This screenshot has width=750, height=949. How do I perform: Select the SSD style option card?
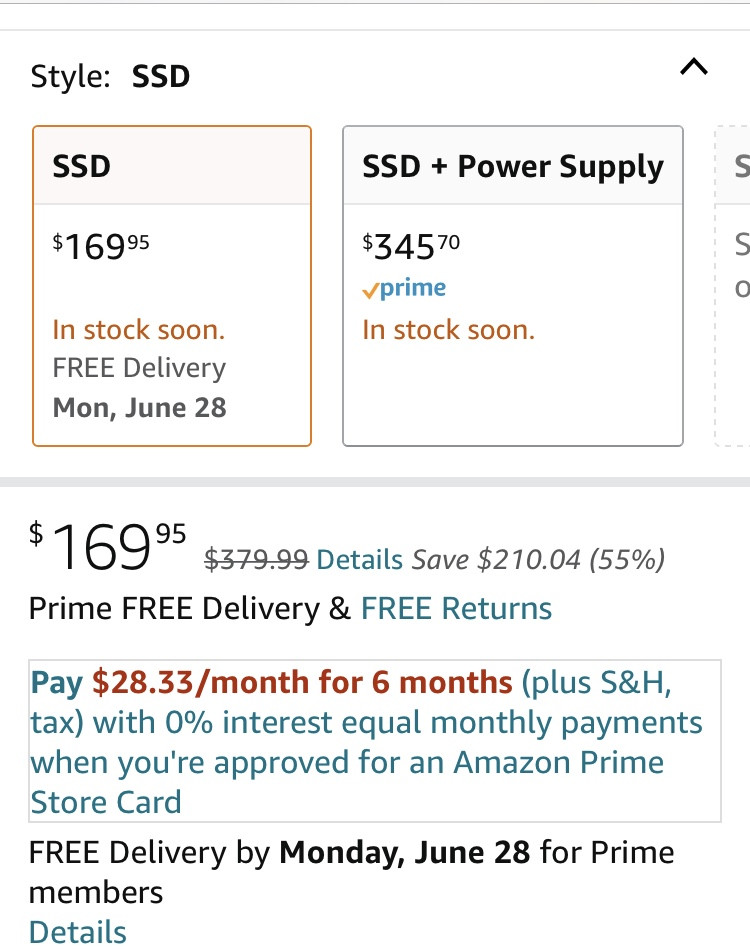(172, 286)
